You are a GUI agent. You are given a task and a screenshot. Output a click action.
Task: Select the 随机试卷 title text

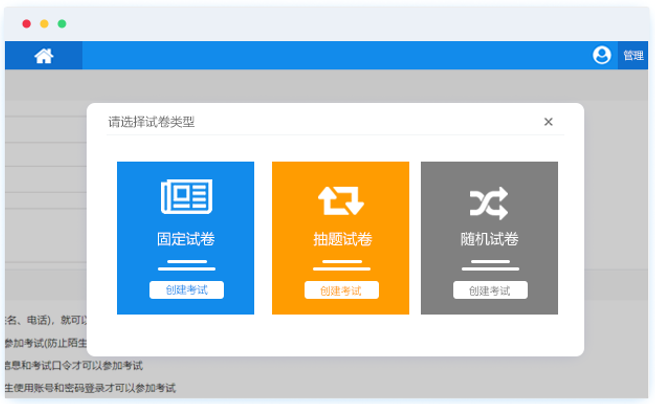[x=489, y=240]
